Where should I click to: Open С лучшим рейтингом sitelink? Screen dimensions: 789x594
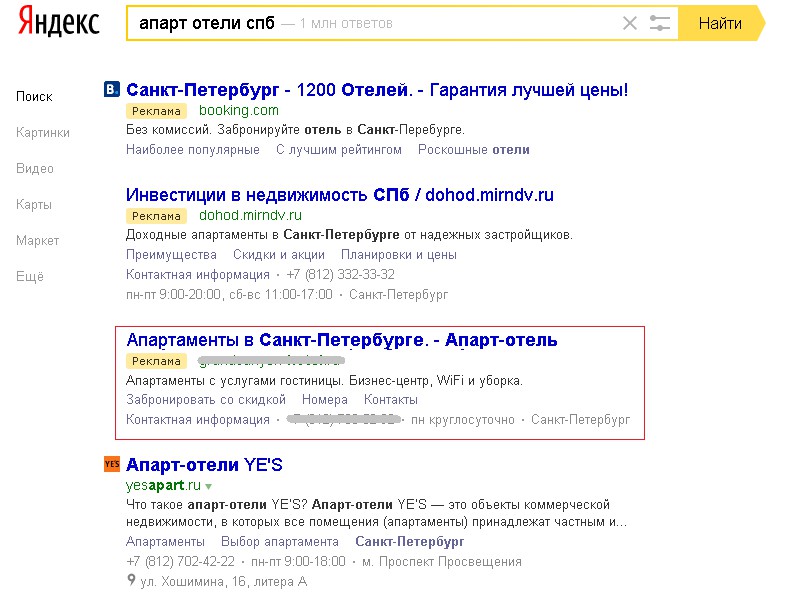pyautogui.click(x=339, y=150)
